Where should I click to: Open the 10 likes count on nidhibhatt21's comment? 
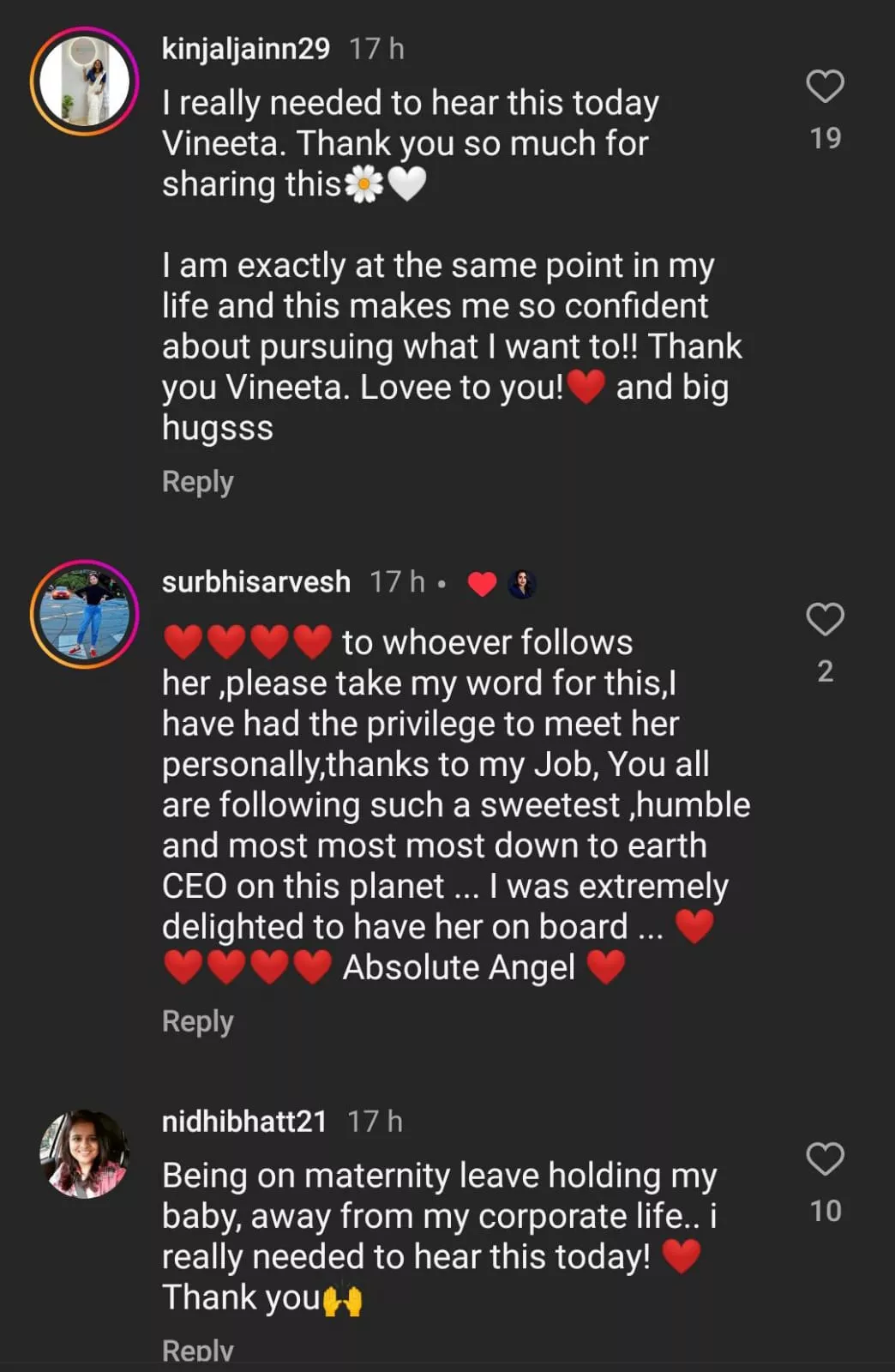click(x=825, y=1211)
